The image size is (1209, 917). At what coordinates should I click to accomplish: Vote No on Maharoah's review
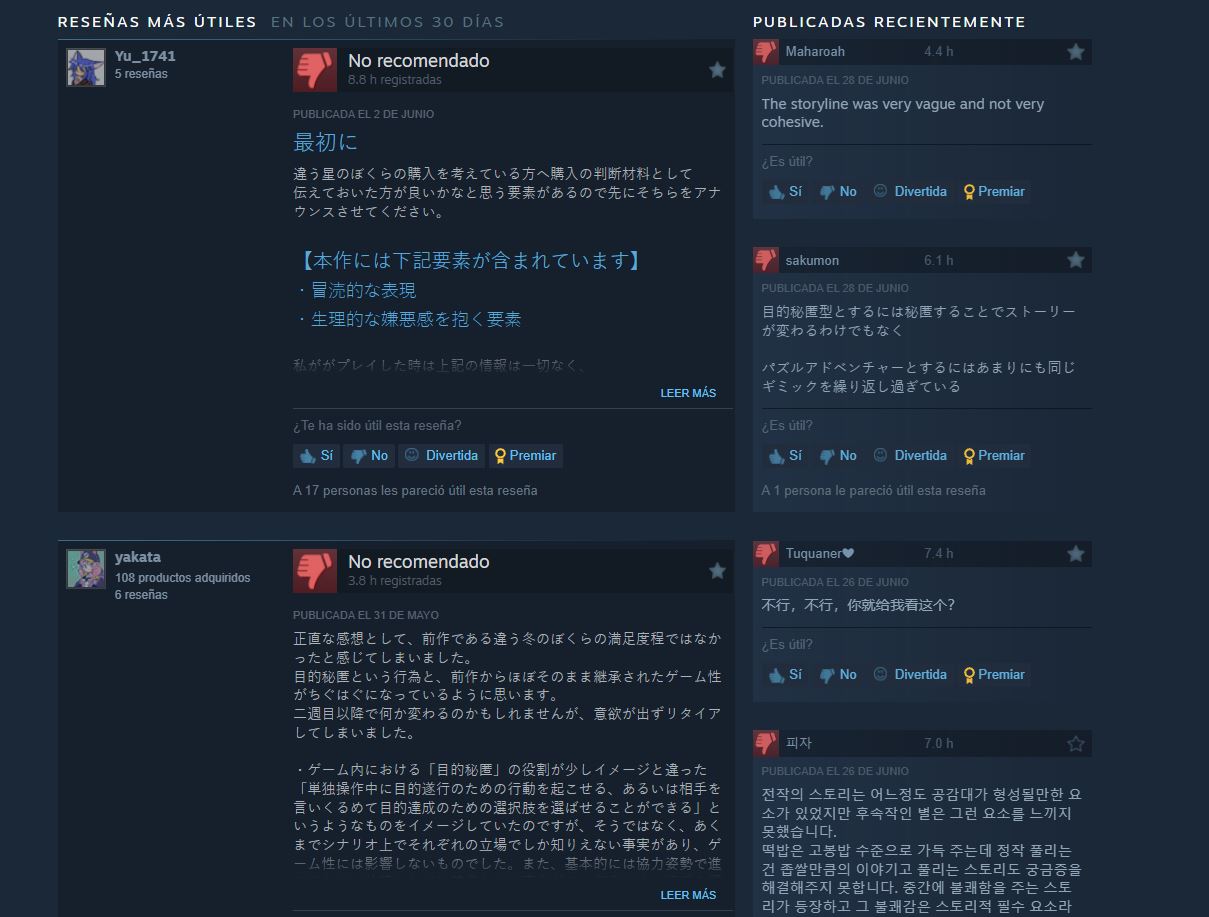(x=838, y=192)
